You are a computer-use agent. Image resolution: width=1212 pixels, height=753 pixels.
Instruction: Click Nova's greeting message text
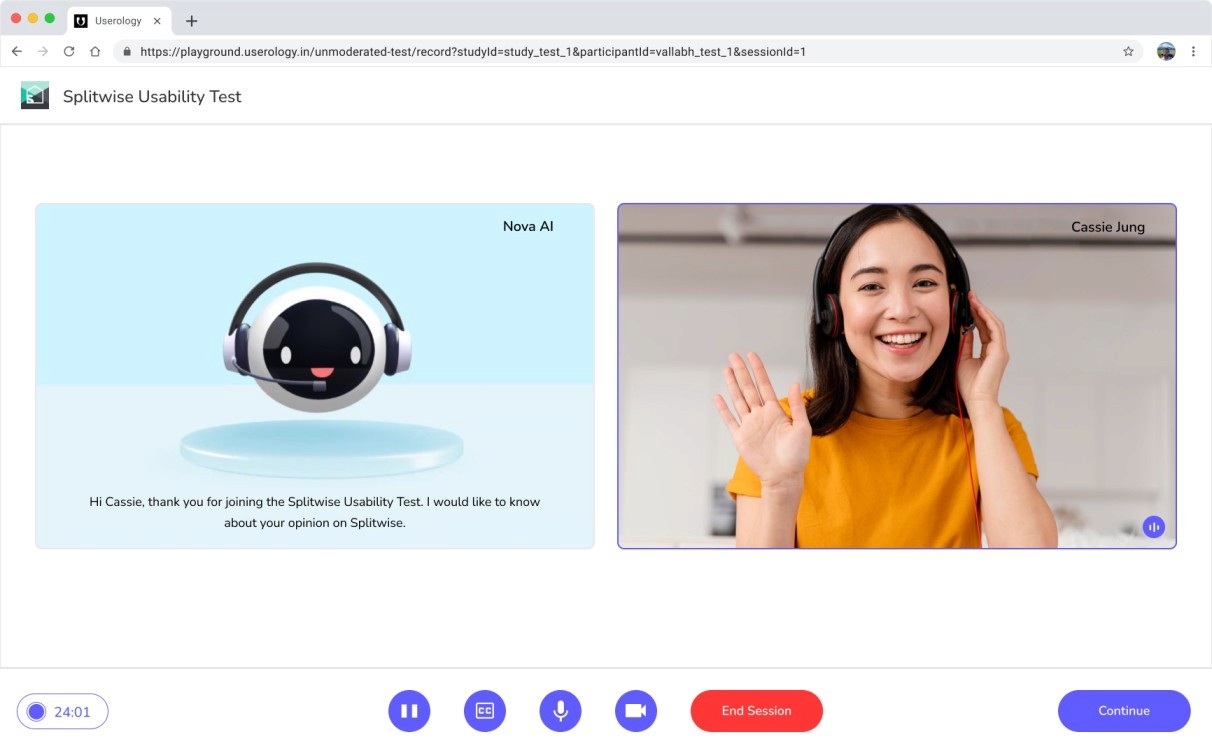point(315,512)
